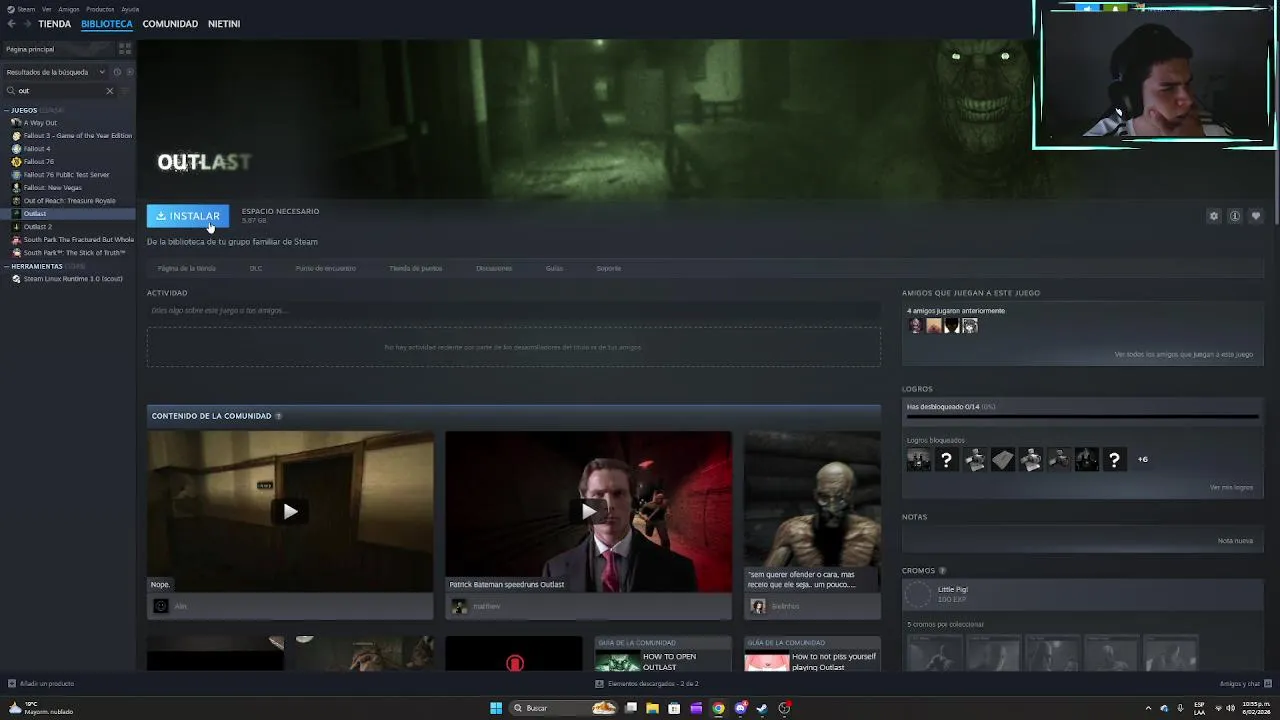Image resolution: width=1280 pixels, height=720 pixels.
Task: Open the TIENDA tab
Action: pyautogui.click(x=54, y=24)
